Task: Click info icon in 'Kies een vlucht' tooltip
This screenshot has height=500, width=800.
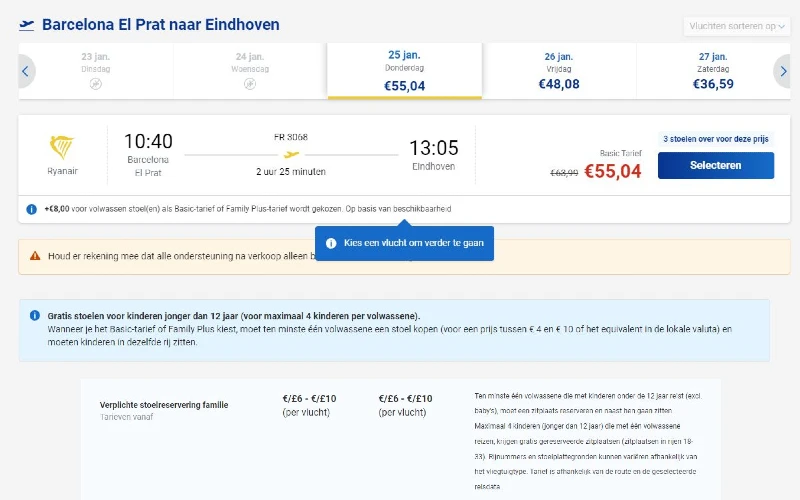Action: (x=331, y=243)
